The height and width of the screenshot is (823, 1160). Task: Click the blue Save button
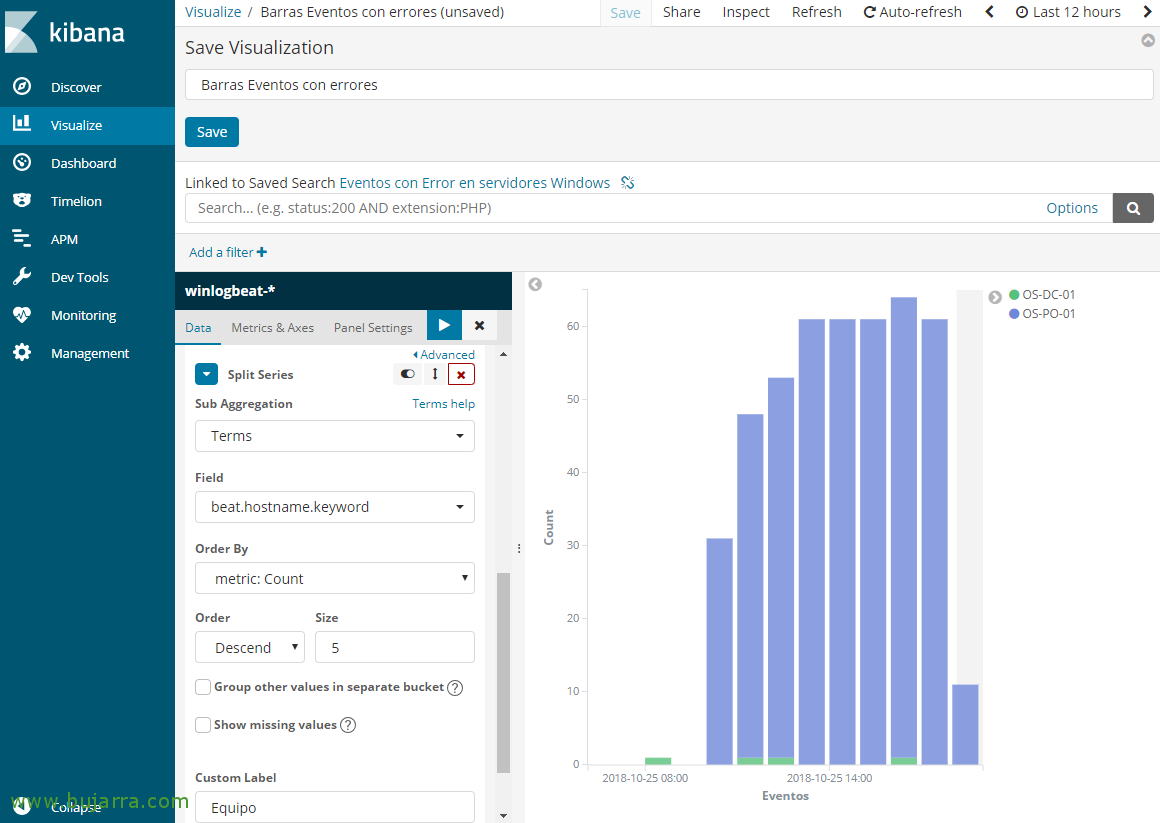click(211, 132)
